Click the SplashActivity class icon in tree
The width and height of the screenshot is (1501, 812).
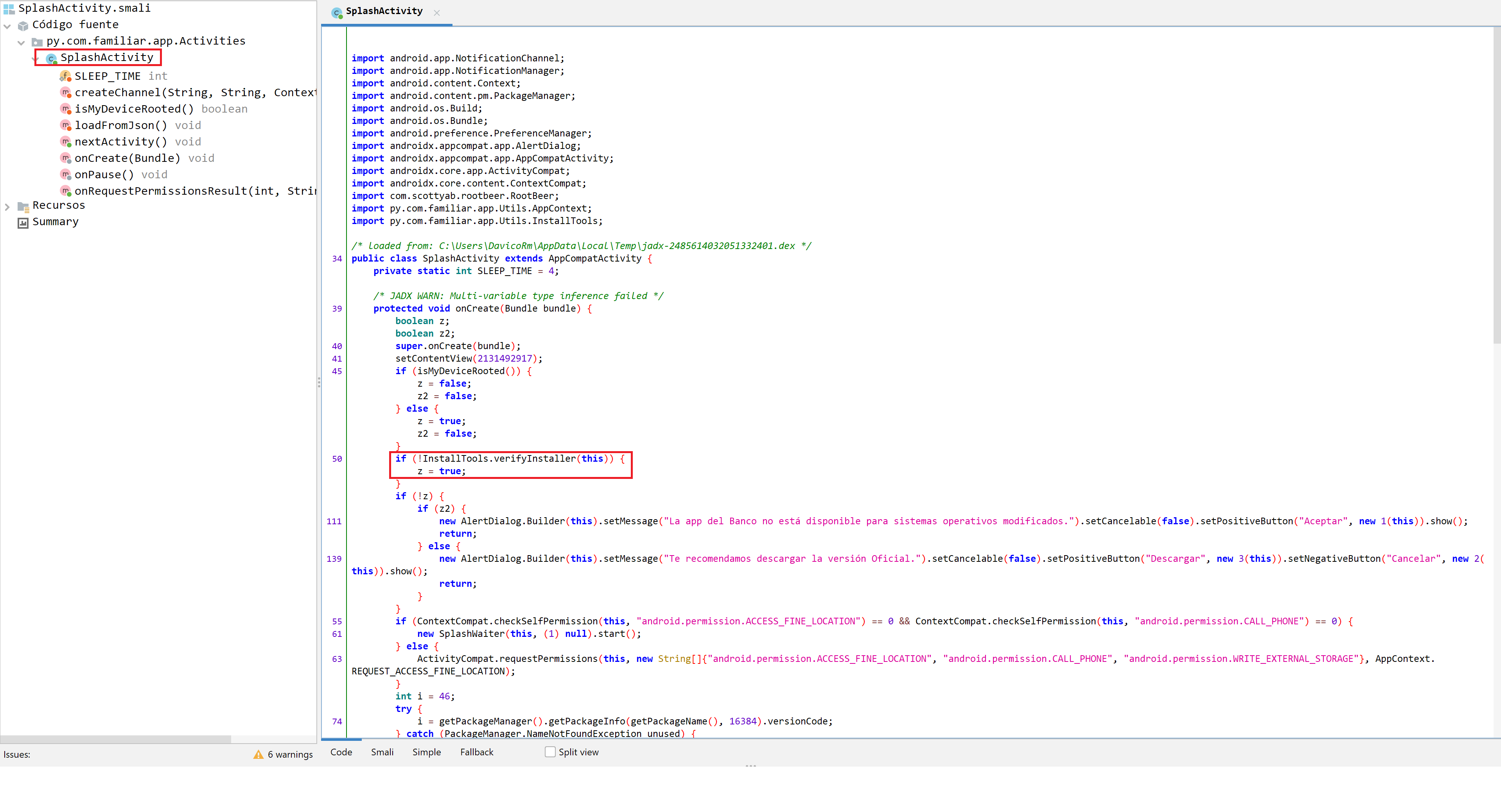pos(51,58)
